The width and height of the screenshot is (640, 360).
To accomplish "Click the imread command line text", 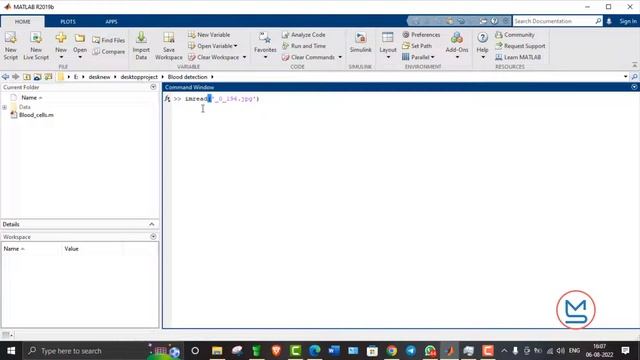I will 222,99.
